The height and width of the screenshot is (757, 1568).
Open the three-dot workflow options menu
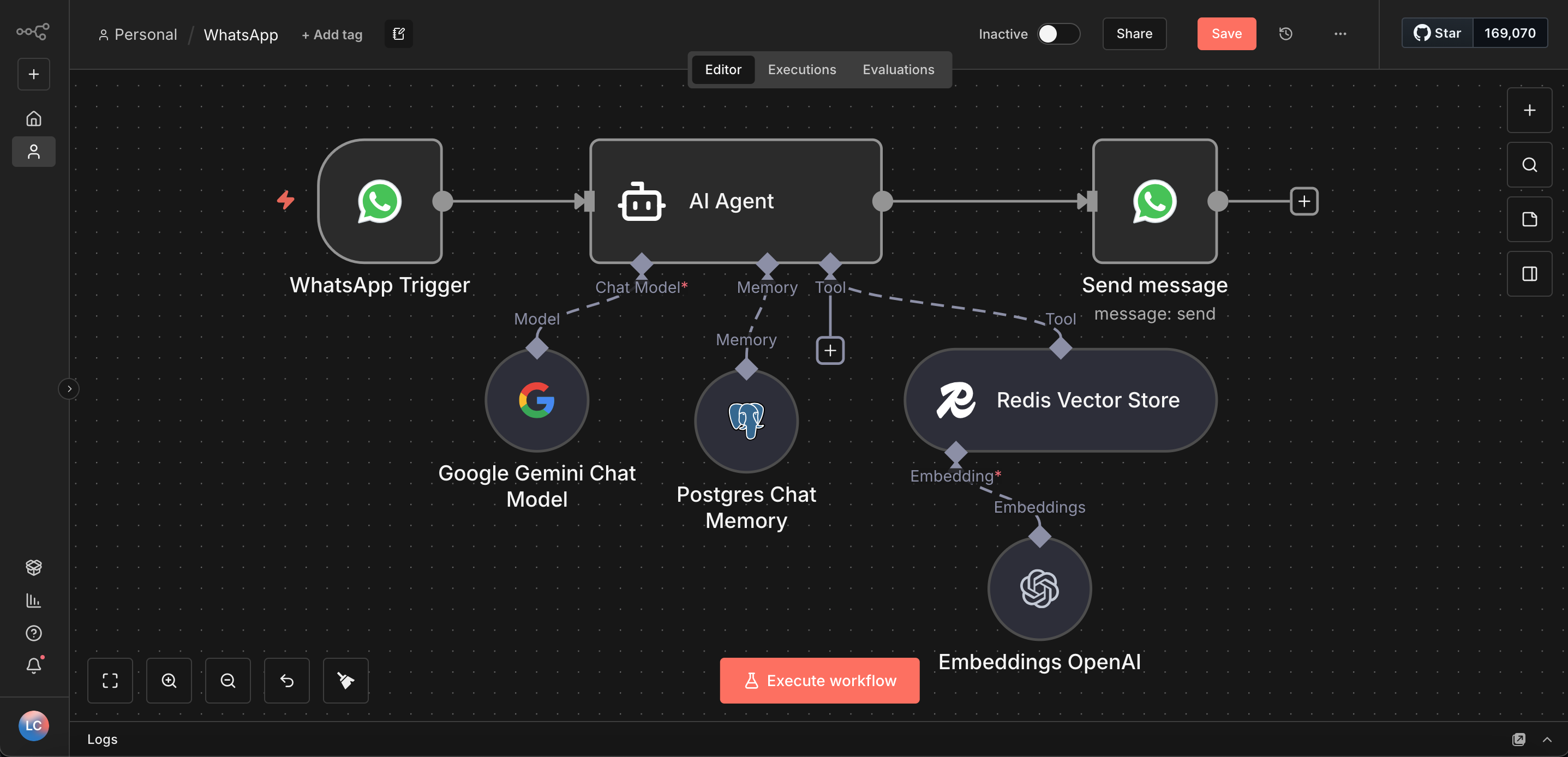(x=1340, y=33)
